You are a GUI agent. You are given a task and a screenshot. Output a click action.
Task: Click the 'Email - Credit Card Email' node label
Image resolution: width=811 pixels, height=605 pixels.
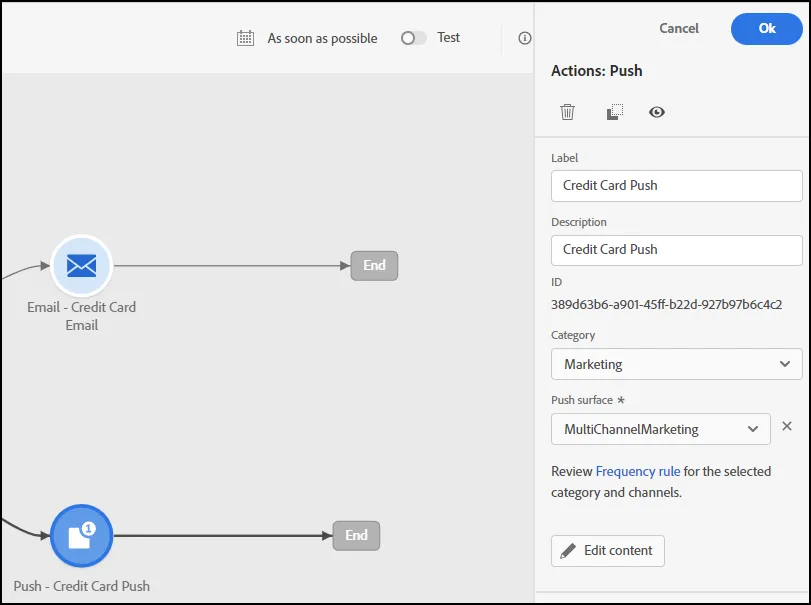82,316
